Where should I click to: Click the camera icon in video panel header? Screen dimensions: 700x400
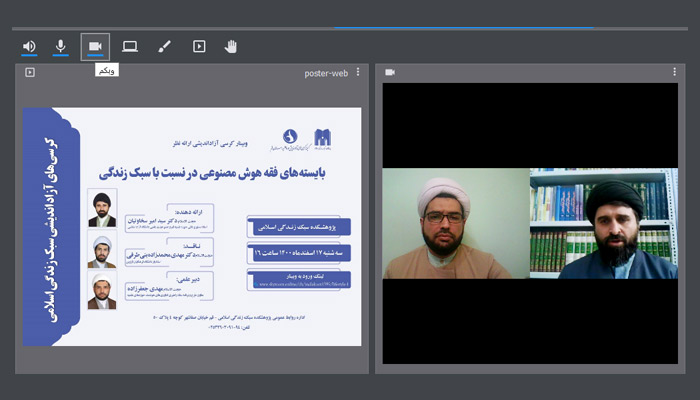point(390,72)
